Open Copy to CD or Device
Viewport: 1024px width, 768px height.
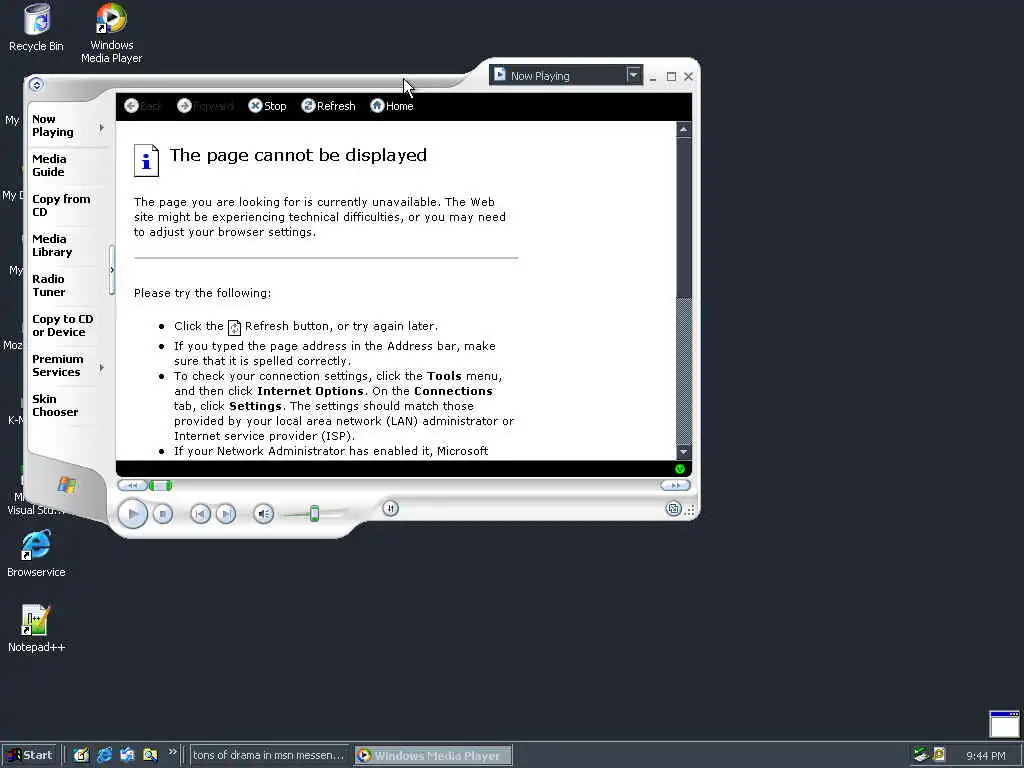63,325
